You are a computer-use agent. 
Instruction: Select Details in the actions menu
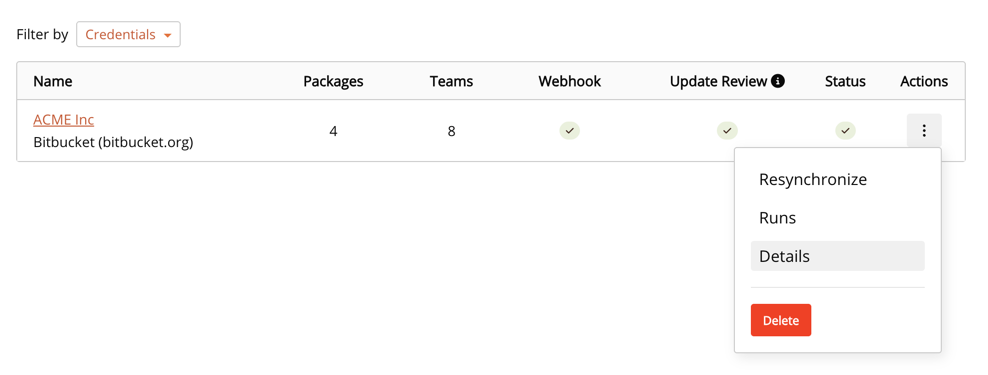[837, 256]
